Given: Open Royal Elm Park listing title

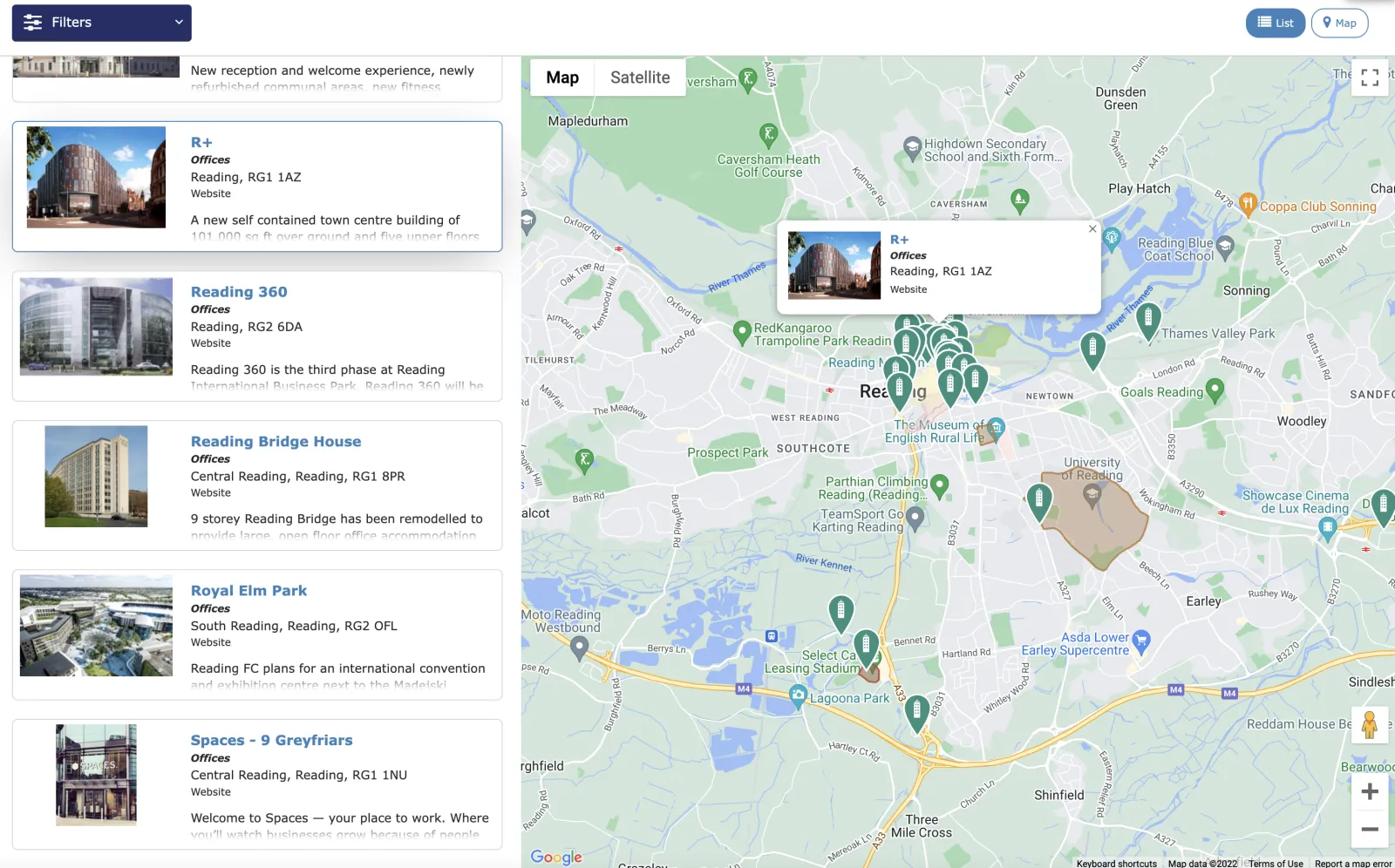Looking at the screenshot, I should point(248,591).
